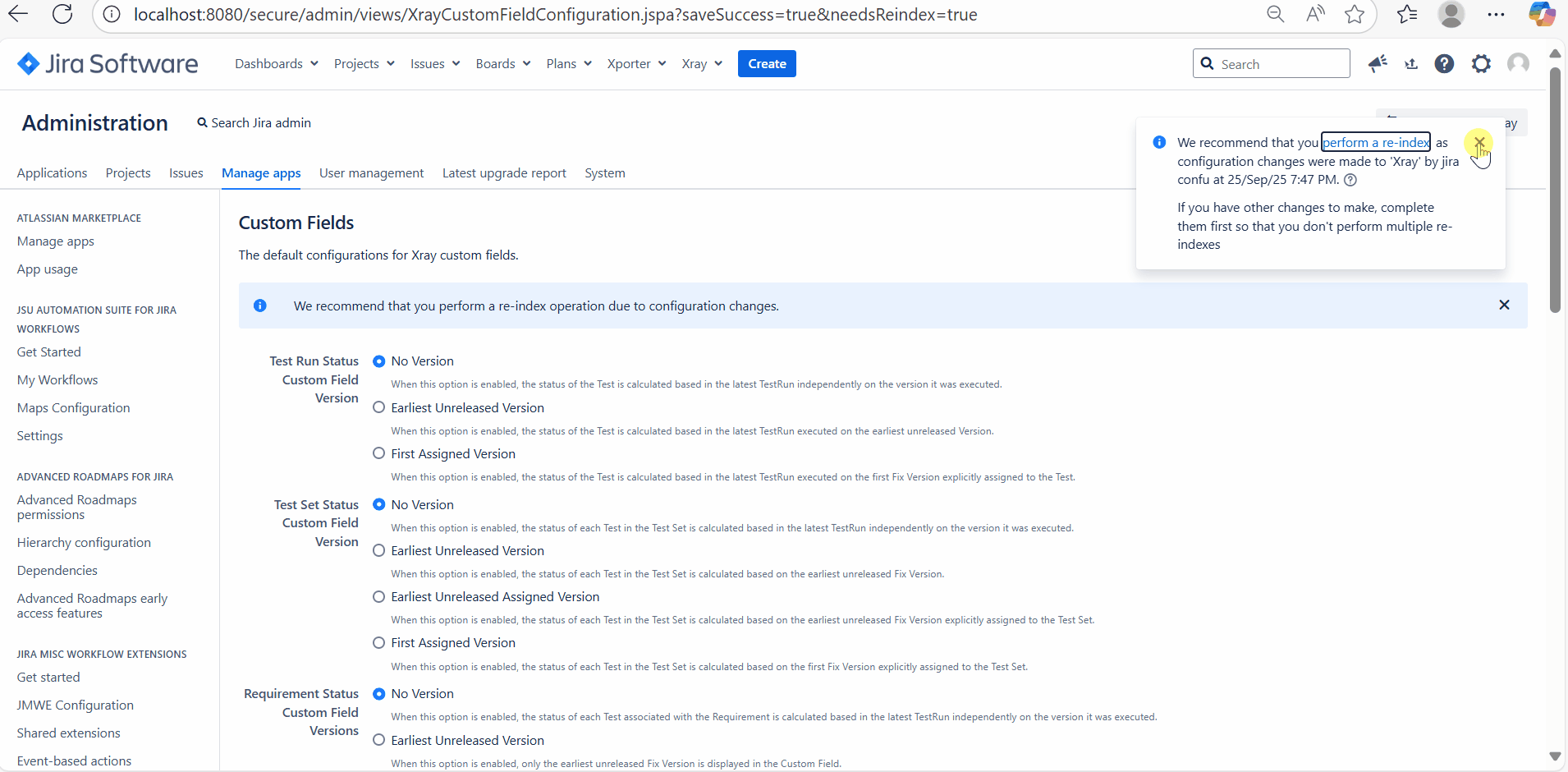Open the Xporter dropdown menu
Image resolution: width=1568 pixels, height=772 pixels.
[x=635, y=64]
